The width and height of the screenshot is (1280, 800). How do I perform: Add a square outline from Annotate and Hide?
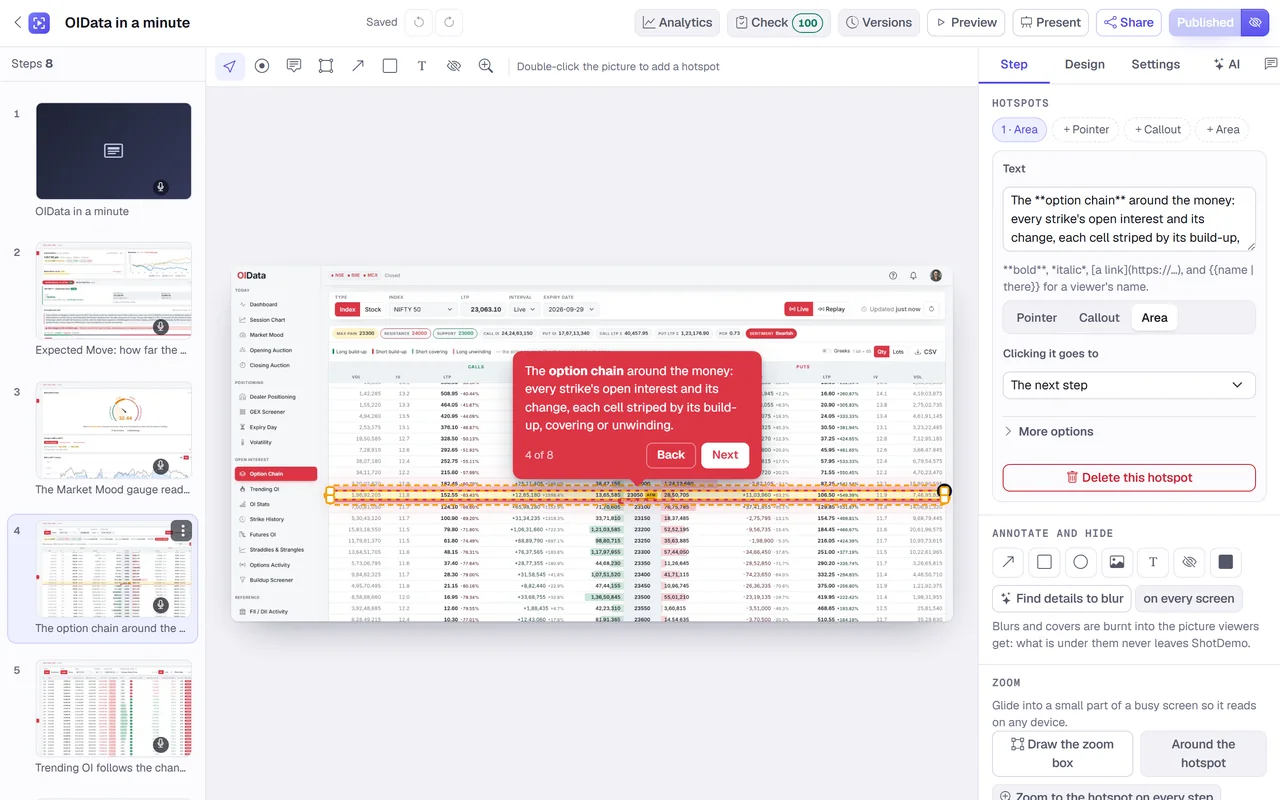[1044, 562]
